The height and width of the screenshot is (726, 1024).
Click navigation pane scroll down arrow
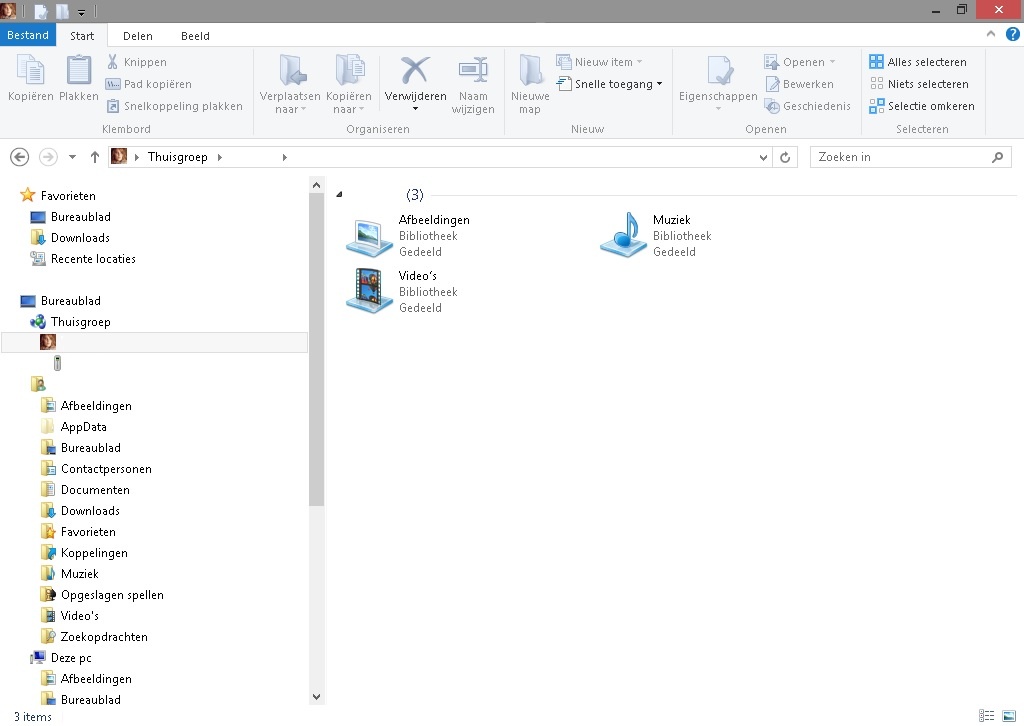coord(316,697)
